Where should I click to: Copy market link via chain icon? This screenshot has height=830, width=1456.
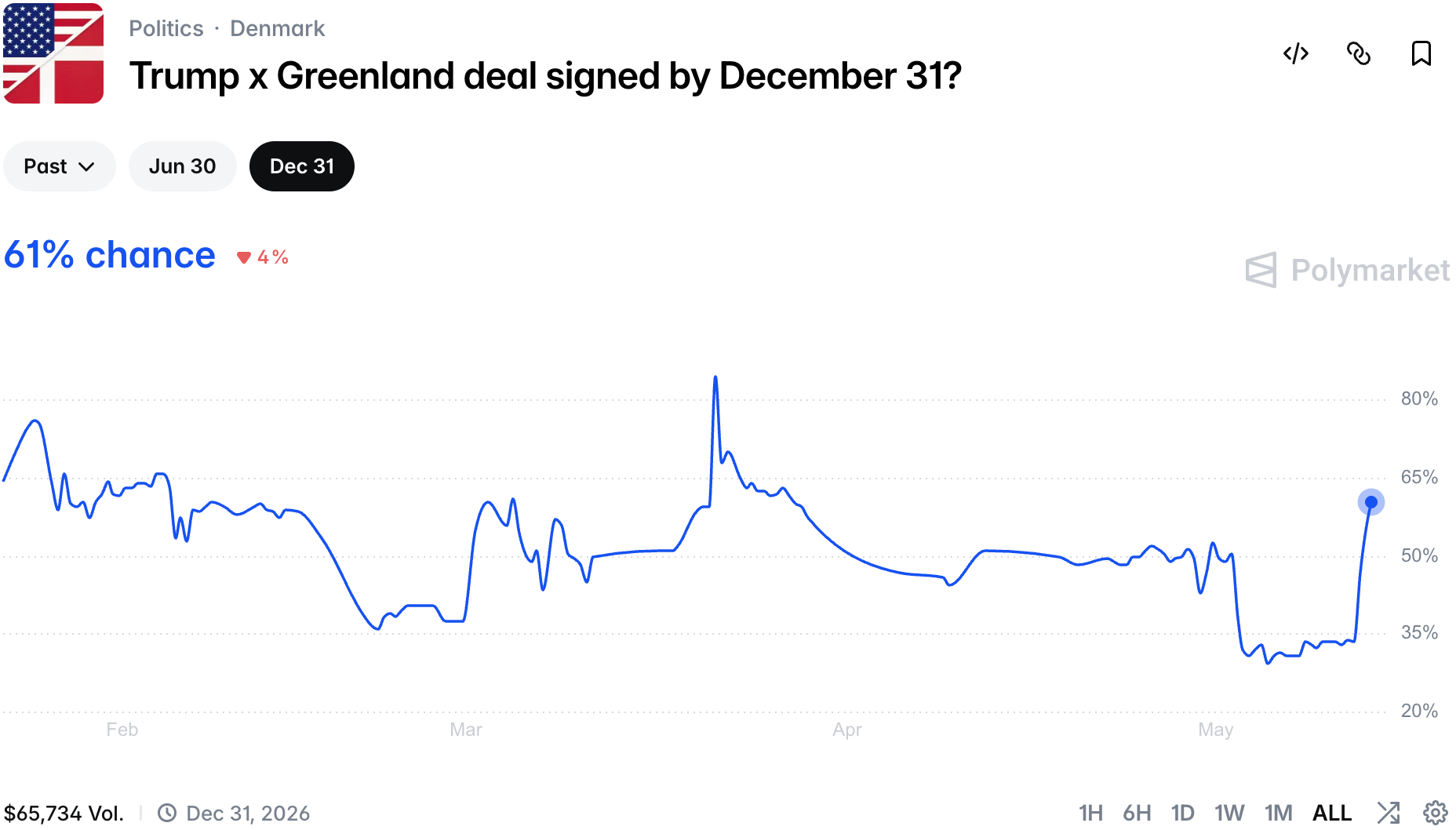(x=1359, y=53)
